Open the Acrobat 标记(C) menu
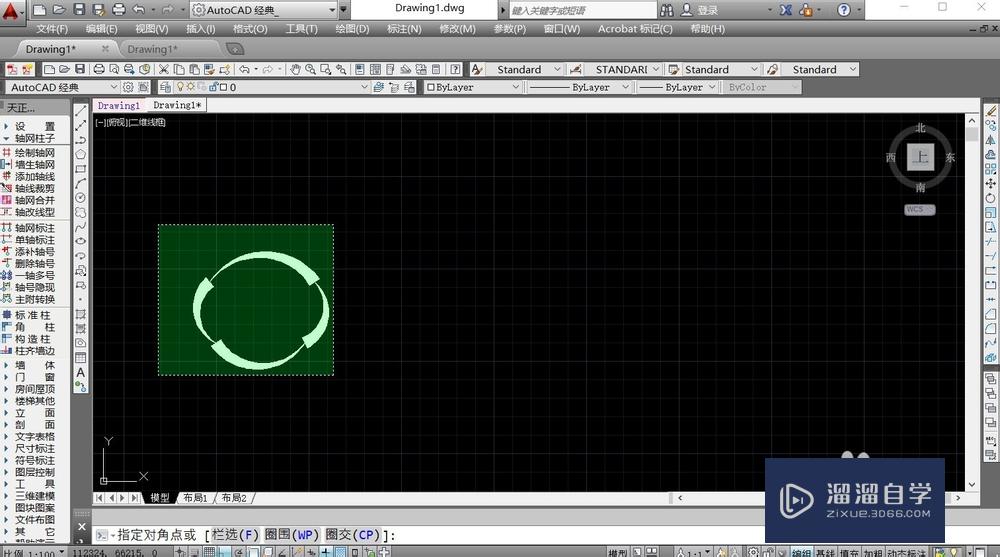The image size is (1000, 557). pyautogui.click(x=635, y=29)
